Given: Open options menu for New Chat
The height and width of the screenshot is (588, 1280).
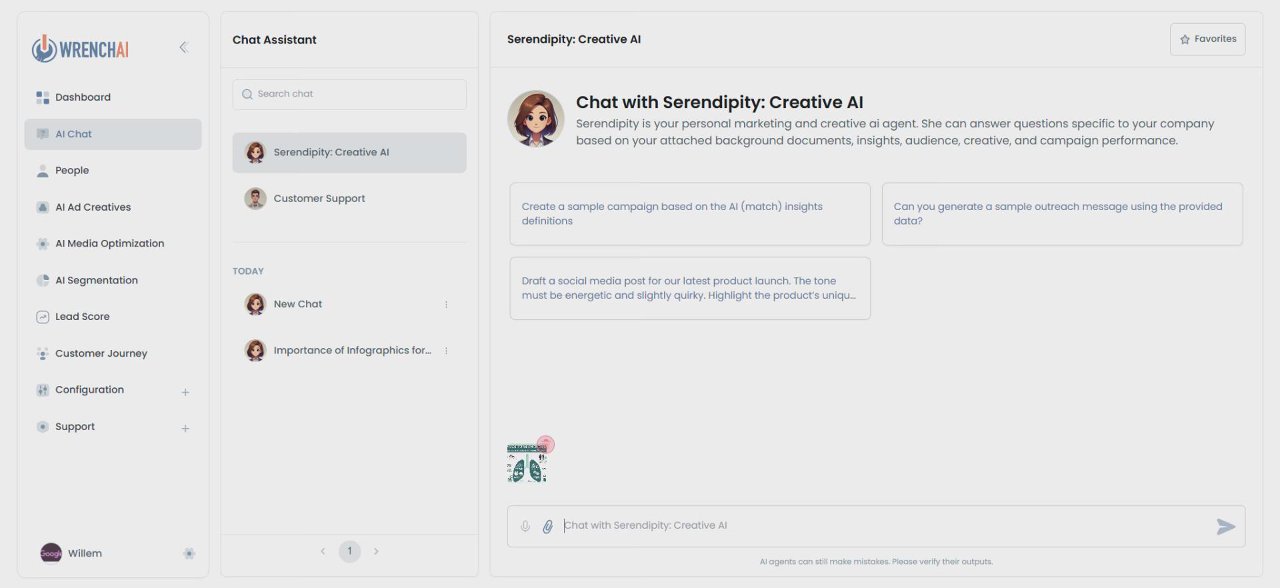Looking at the screenshot, I should [446, 304].
